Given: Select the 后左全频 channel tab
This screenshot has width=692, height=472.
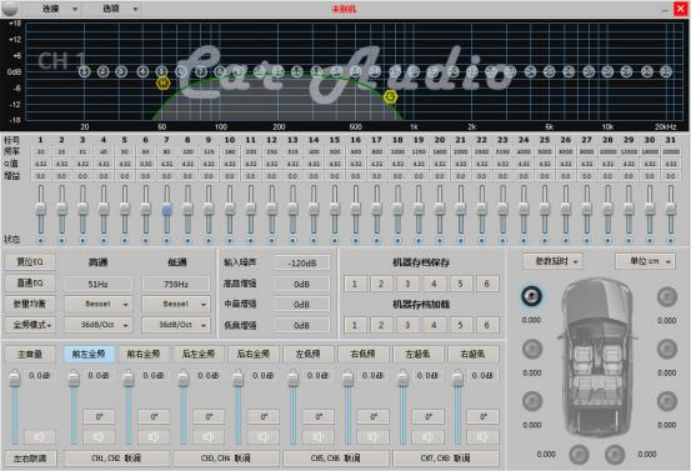Looking at the screenshot, I should coord(199,354).
